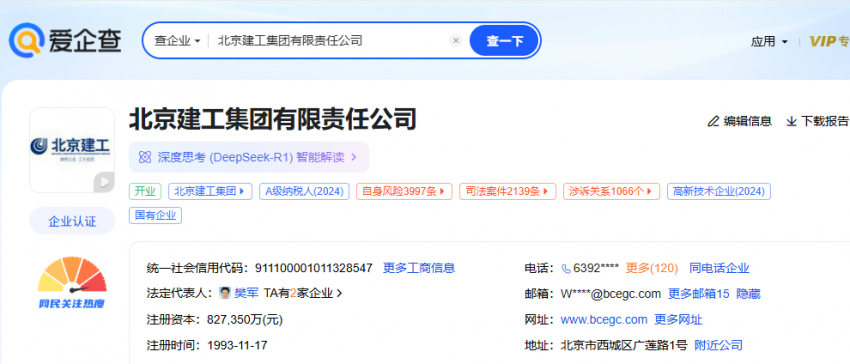Expand 司法案件2139条 tag
The image size is (850, 364).
click(x=507, y=191)
